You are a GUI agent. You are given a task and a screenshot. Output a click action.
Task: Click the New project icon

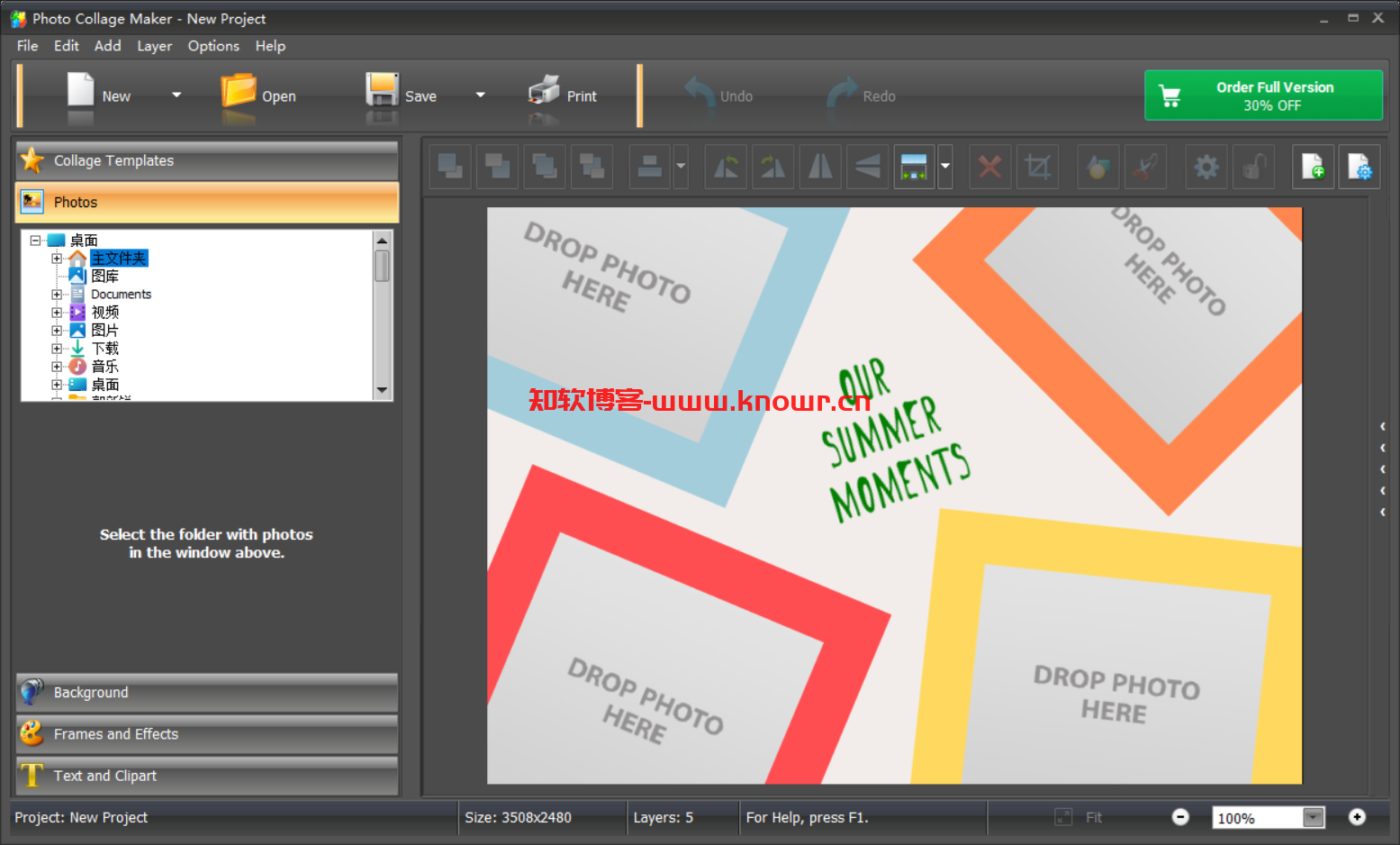click(81, 91)
